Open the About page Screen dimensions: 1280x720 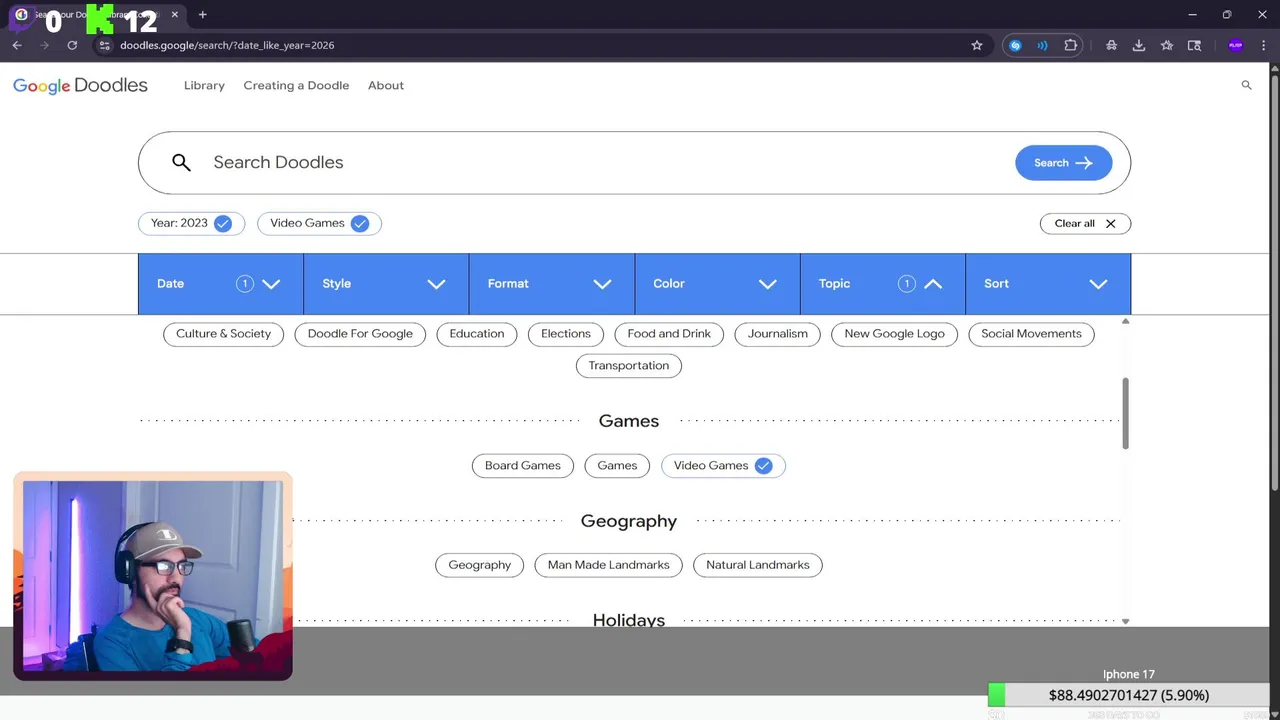point(386,86)
